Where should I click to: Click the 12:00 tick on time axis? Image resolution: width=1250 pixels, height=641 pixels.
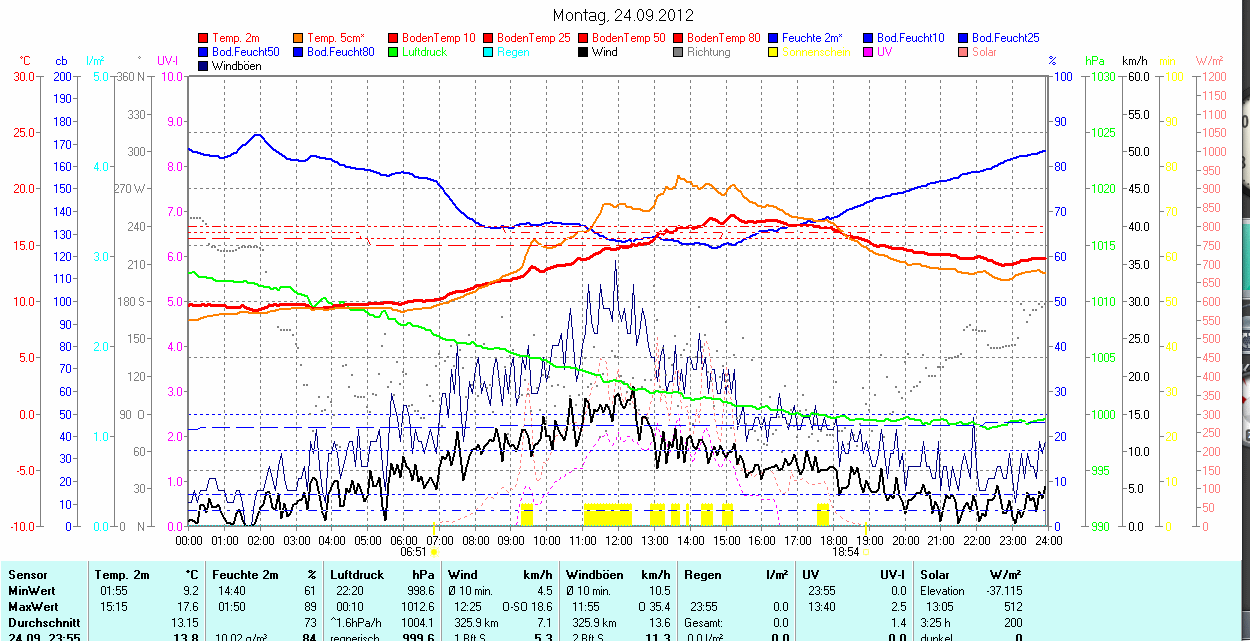point(619,540)
